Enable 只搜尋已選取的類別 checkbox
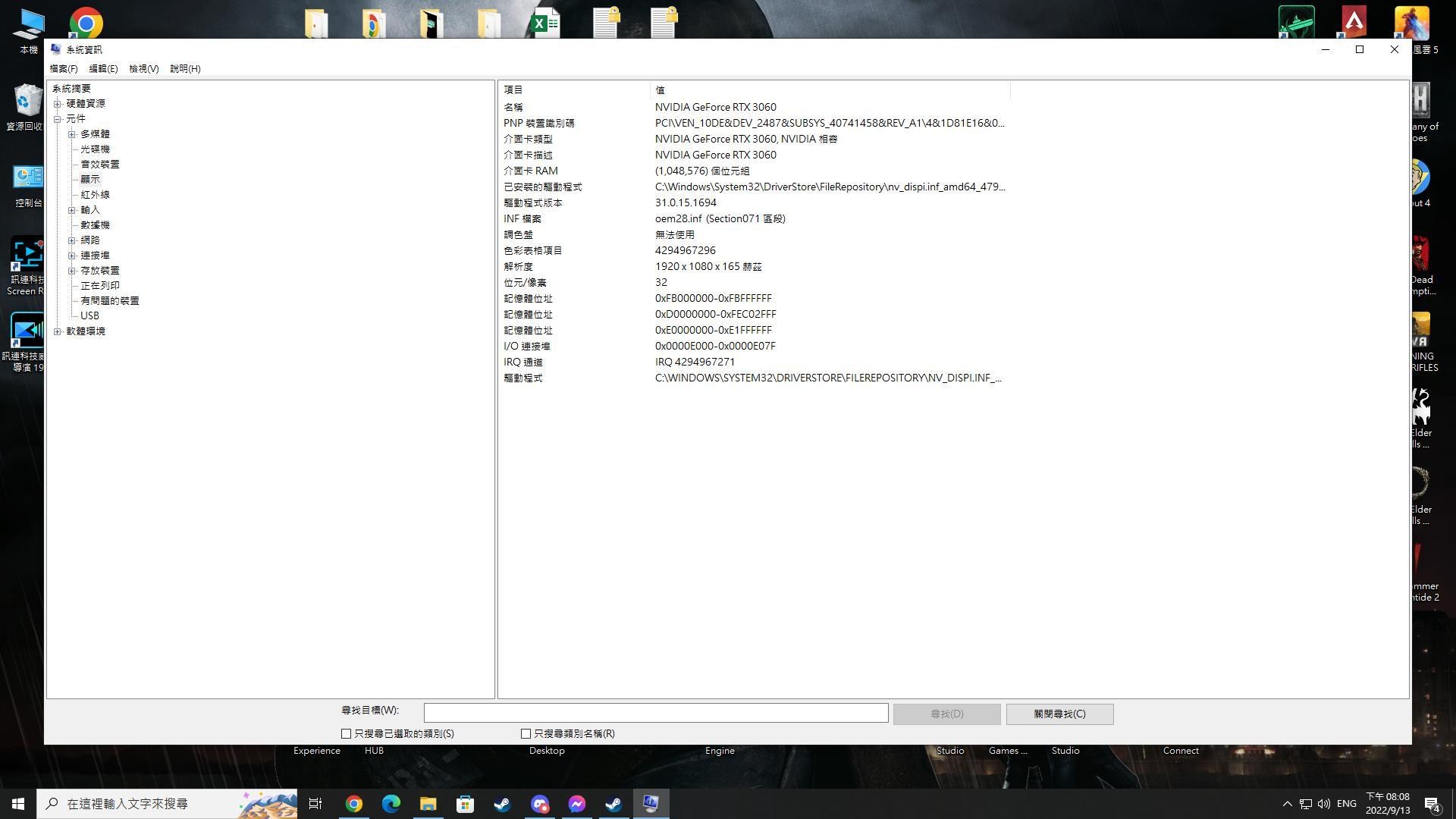This screenshot has height=819, width=1456. tap(347, 734)
